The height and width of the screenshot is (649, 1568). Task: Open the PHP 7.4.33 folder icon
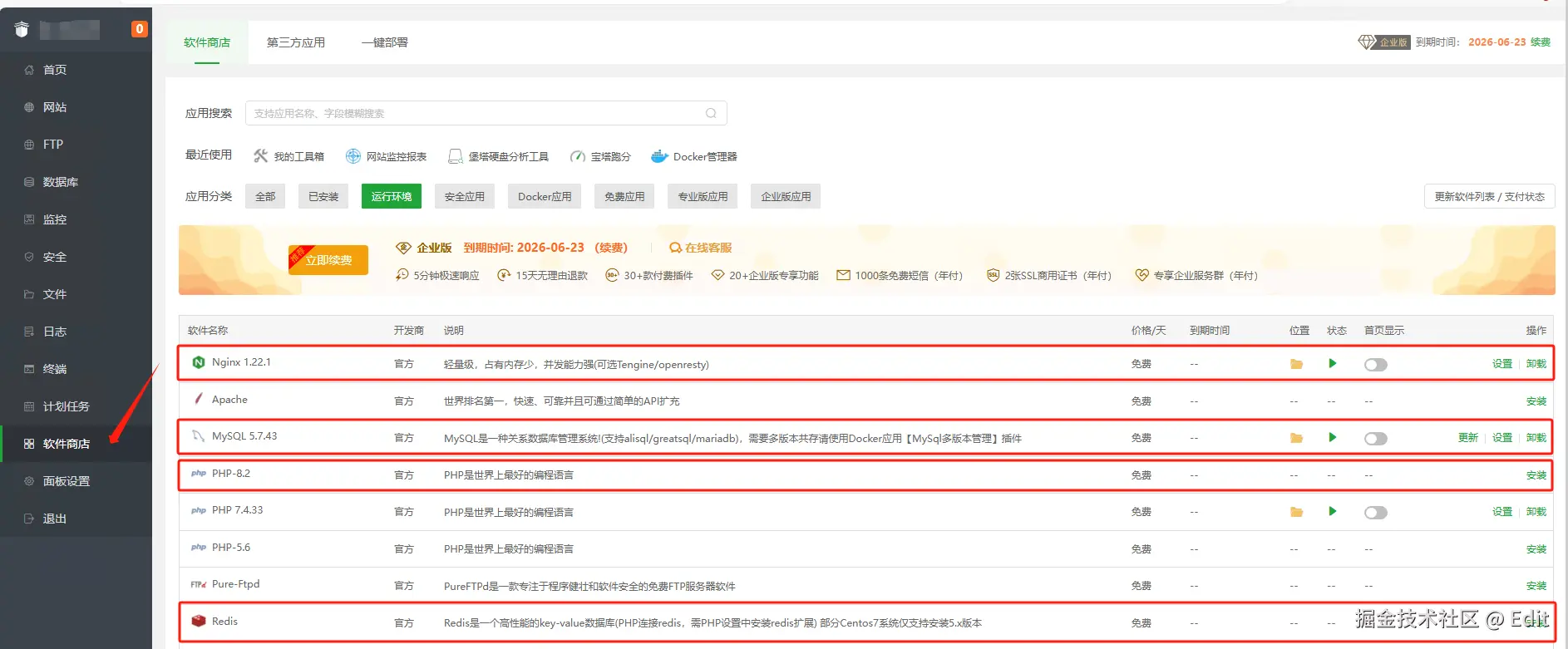pyautogui.click(x=1296, y=512)
